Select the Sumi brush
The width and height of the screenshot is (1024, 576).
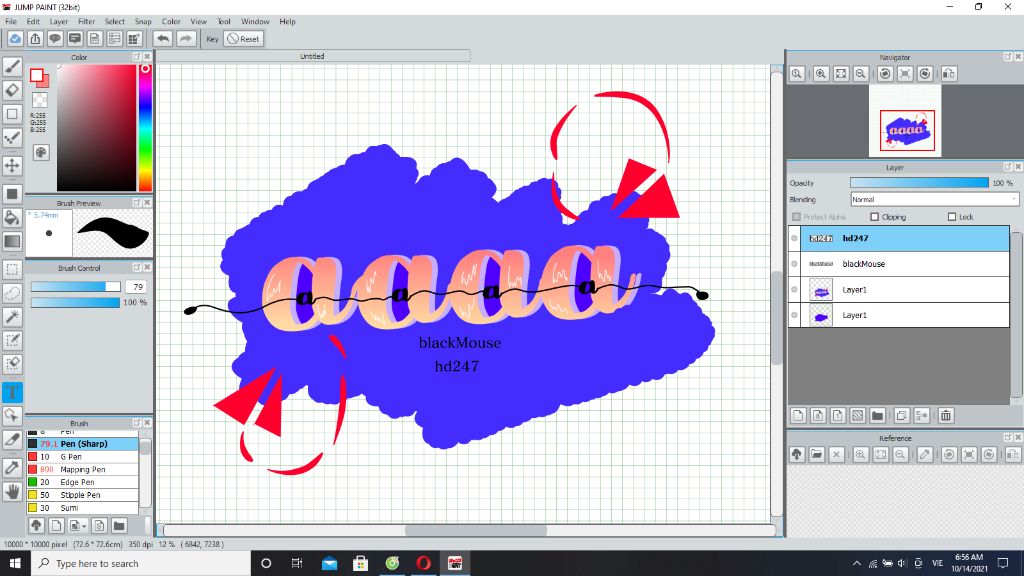[82, 507]
